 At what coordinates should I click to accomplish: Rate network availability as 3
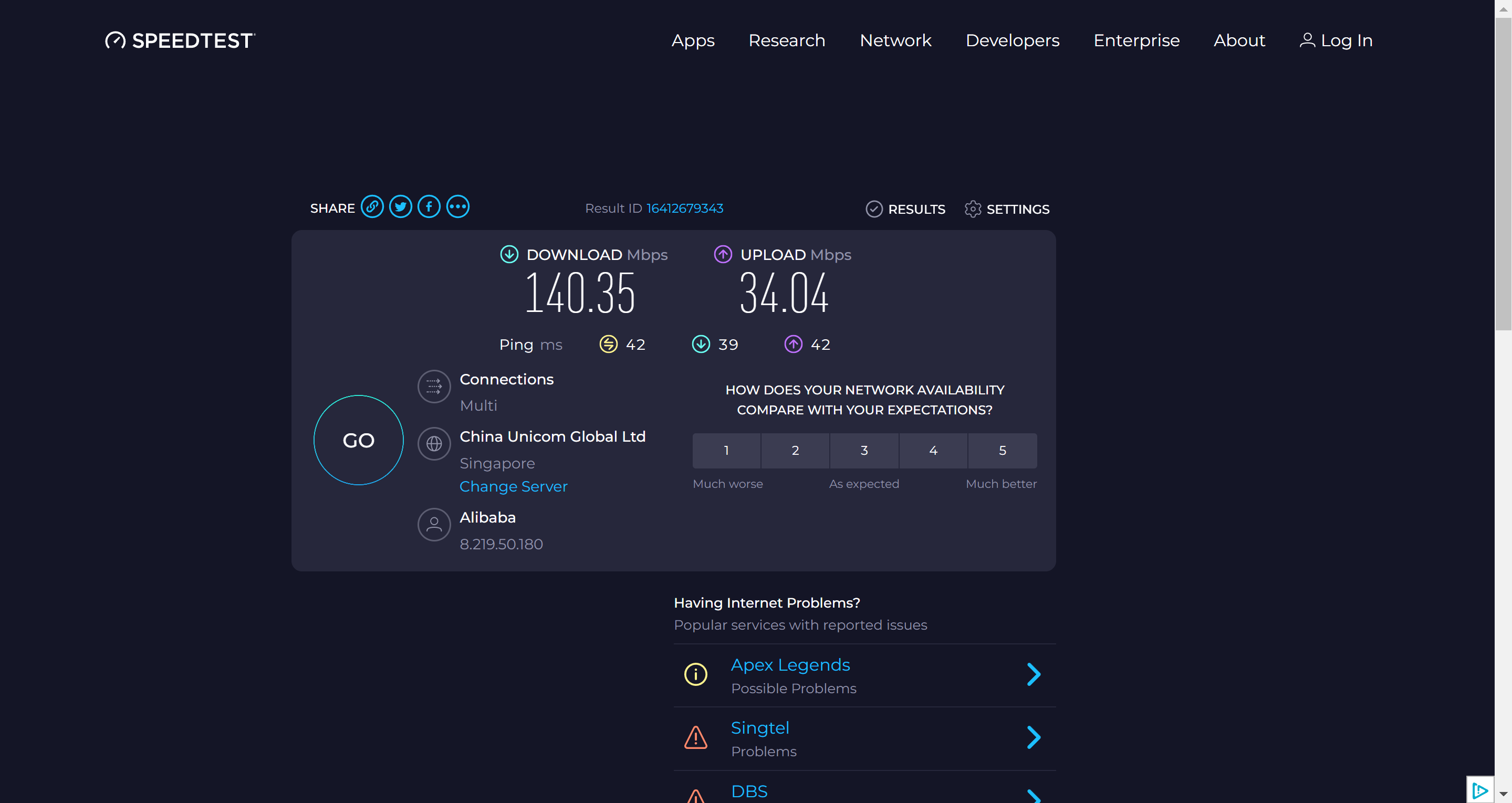click(x=864, y=450)
